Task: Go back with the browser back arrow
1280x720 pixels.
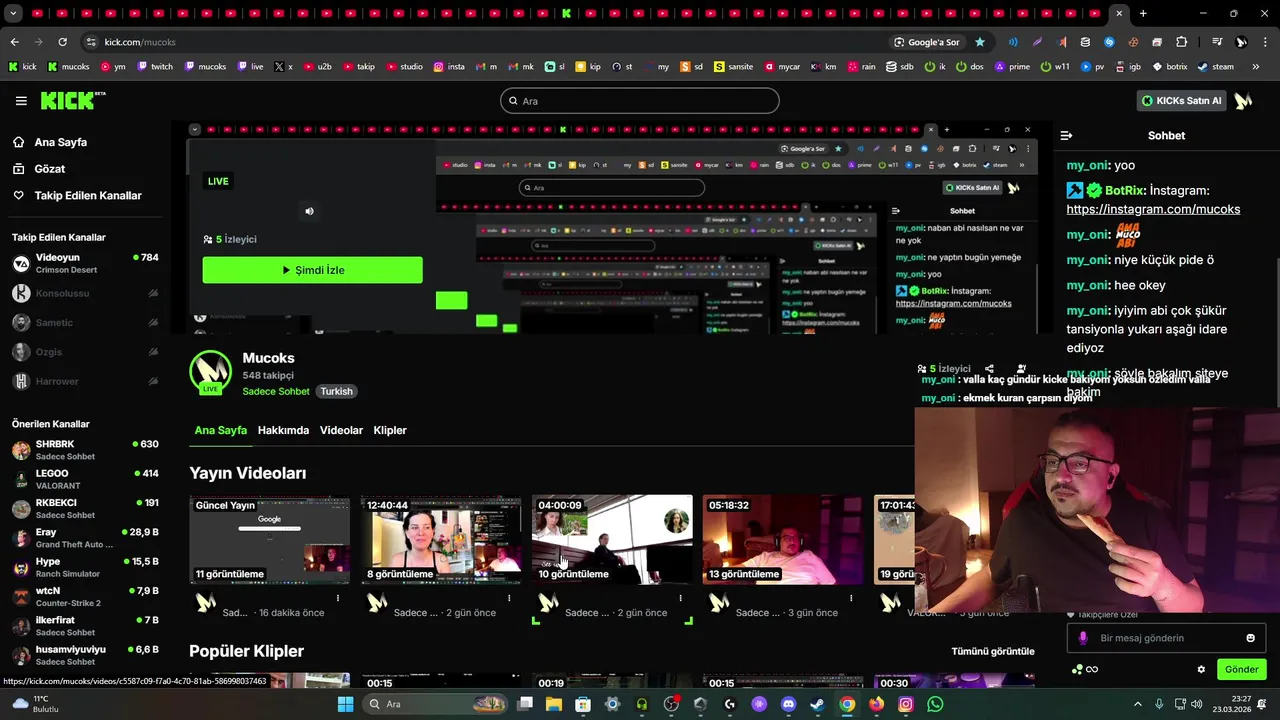Action: [14, 42]
